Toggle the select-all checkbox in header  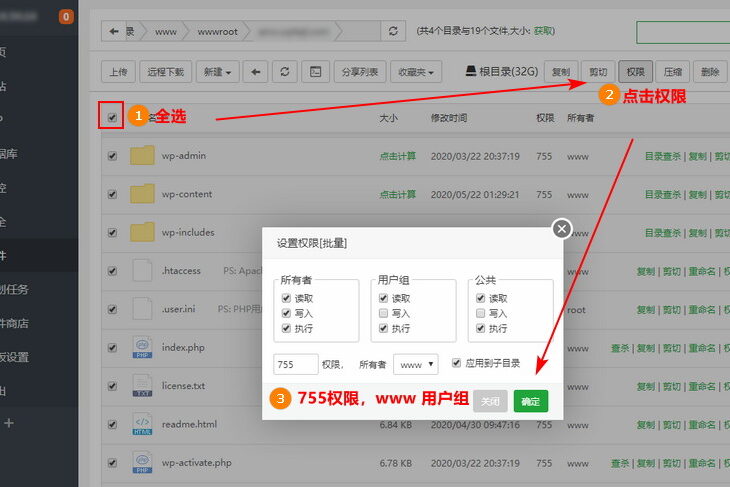(x=112, y=118)
